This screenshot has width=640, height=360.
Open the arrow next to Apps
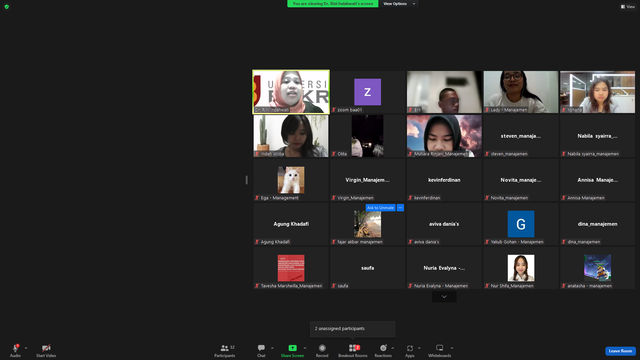tap(419, 348)
